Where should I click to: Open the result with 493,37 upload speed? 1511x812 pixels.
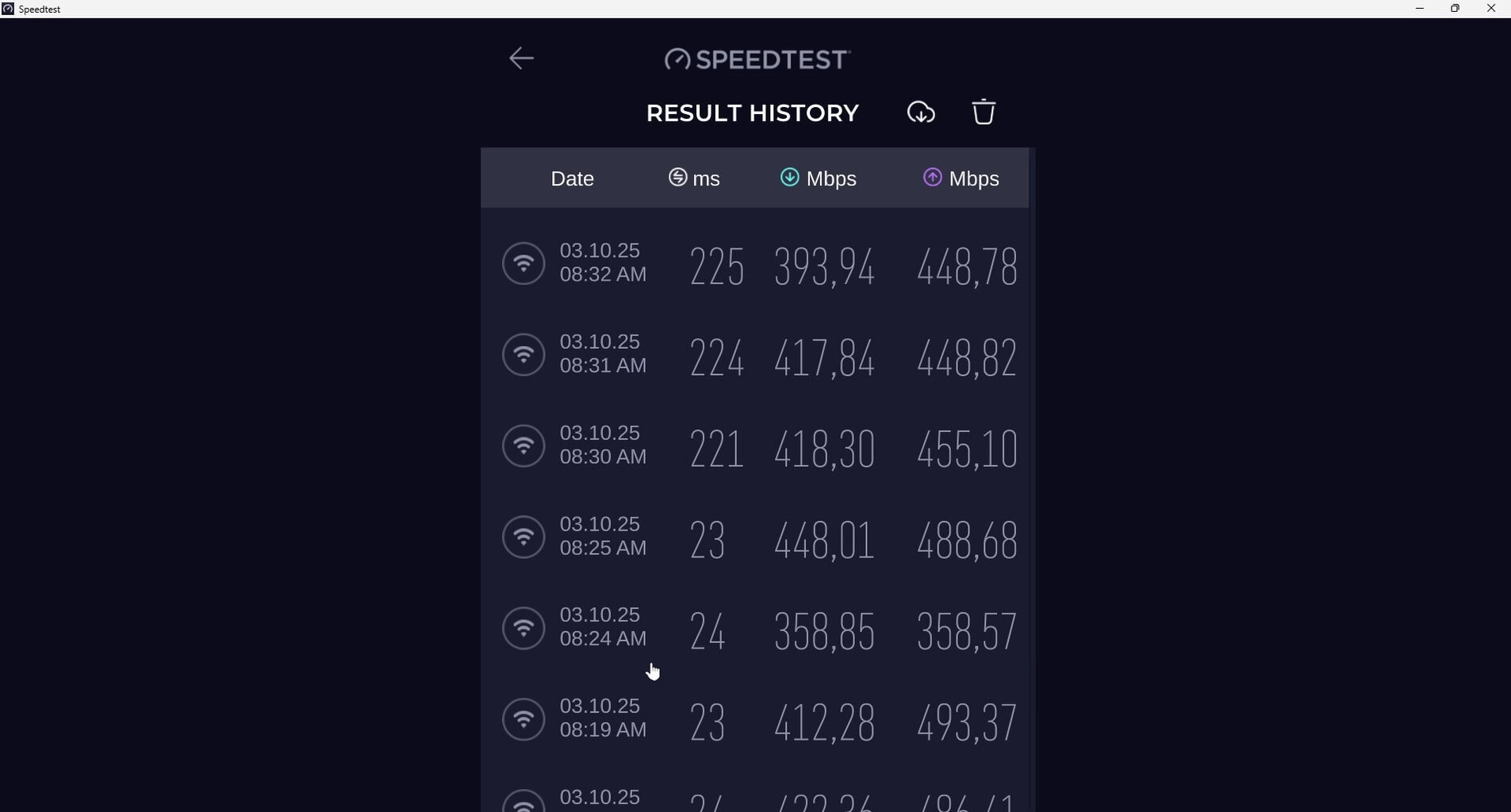967,722
